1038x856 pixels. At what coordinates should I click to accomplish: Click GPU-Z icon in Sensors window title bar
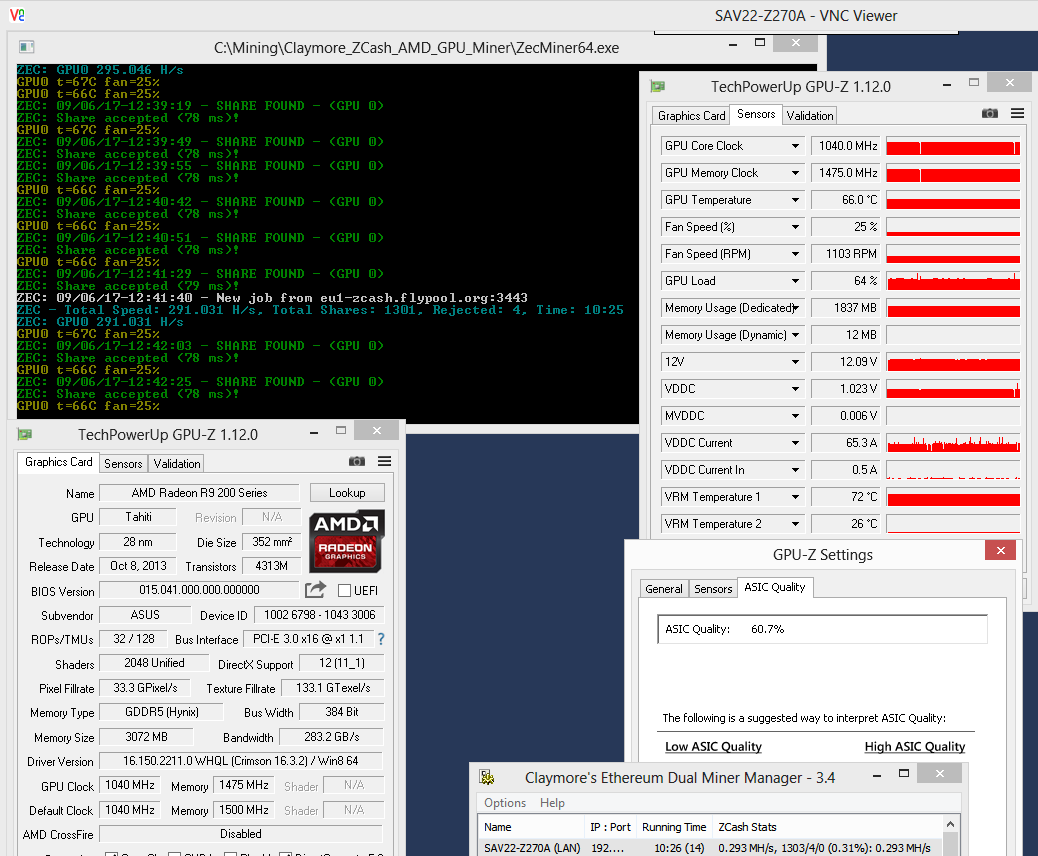click(x=657, y=86)
